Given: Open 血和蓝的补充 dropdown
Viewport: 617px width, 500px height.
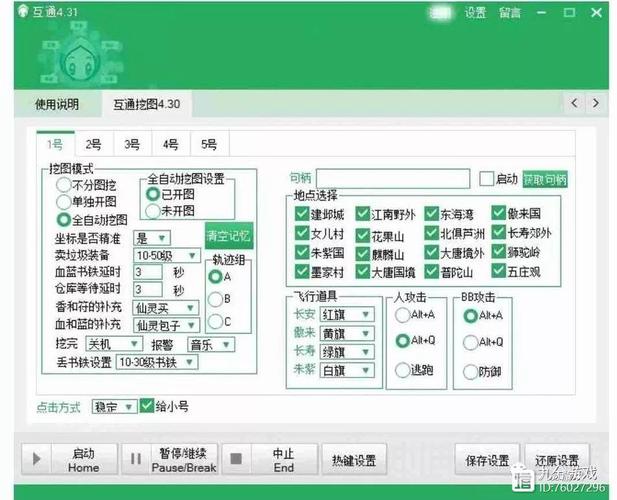Looking at the screenshot, I should 166,325.
